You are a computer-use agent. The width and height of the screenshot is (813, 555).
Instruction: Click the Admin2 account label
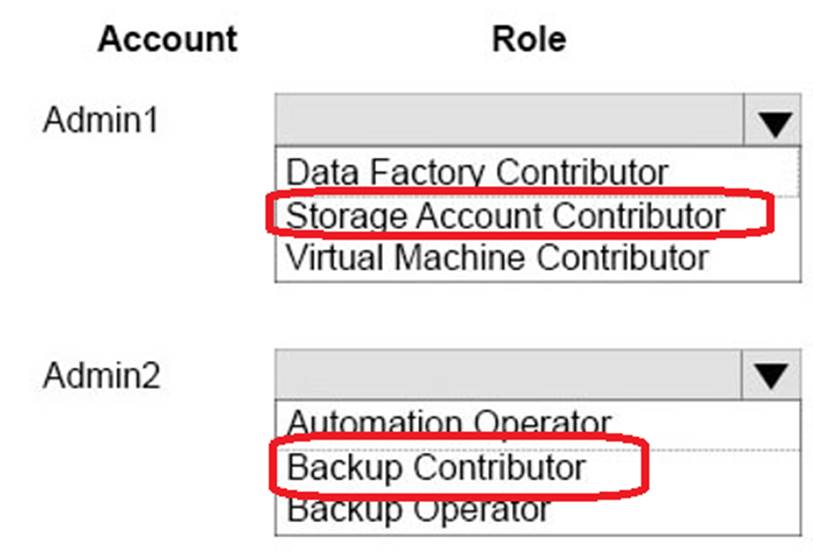click(101, 376)
